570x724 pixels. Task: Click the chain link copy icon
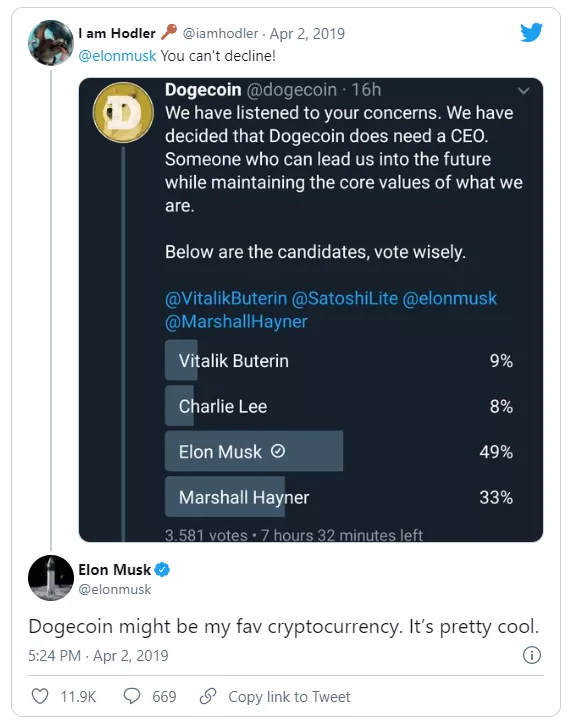[x=208, y=696]
